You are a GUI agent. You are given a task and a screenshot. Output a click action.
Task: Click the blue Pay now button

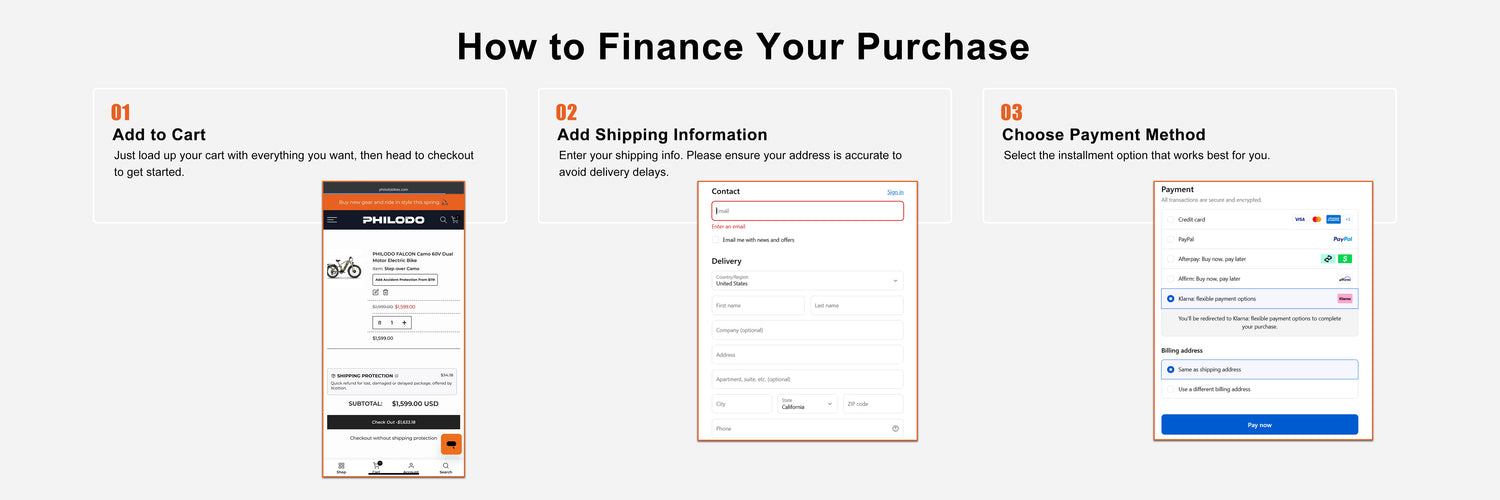(1259, 425)
